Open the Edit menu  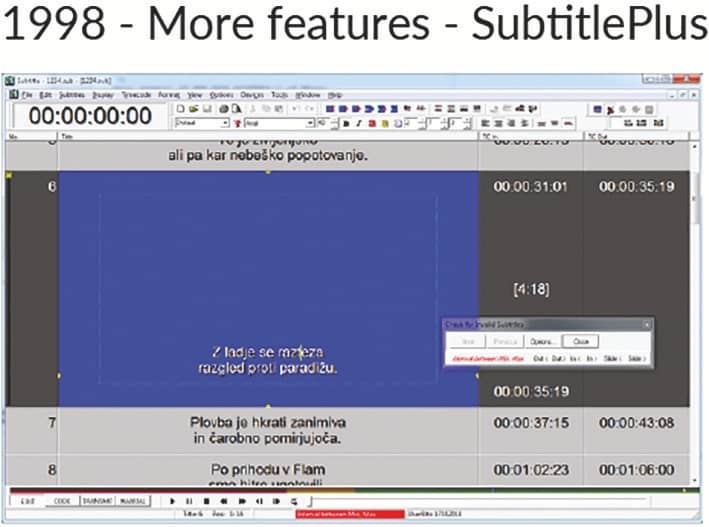tap(45, 95)
